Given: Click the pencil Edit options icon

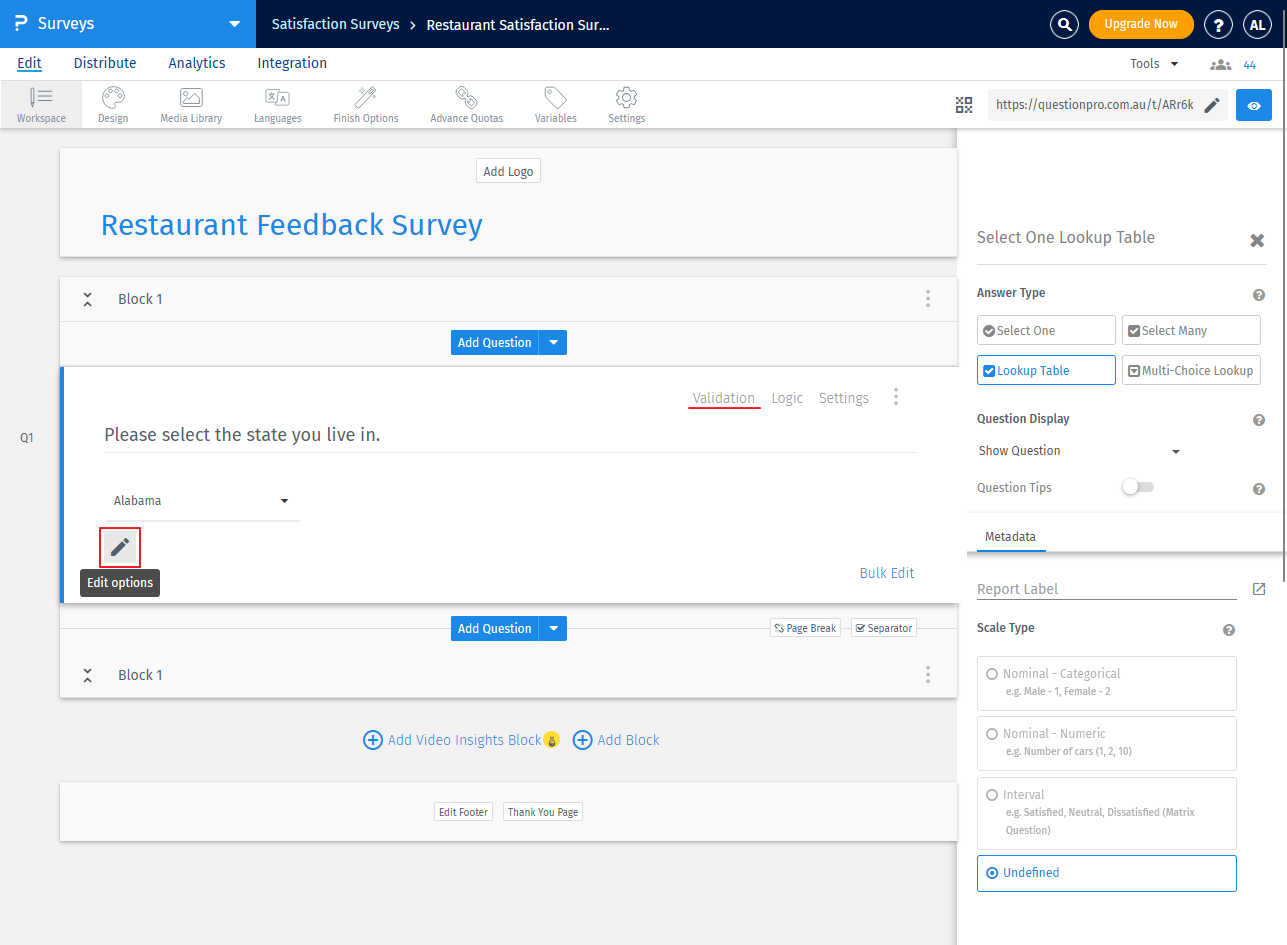Looking at the screenshot, I should coord(120,547).
